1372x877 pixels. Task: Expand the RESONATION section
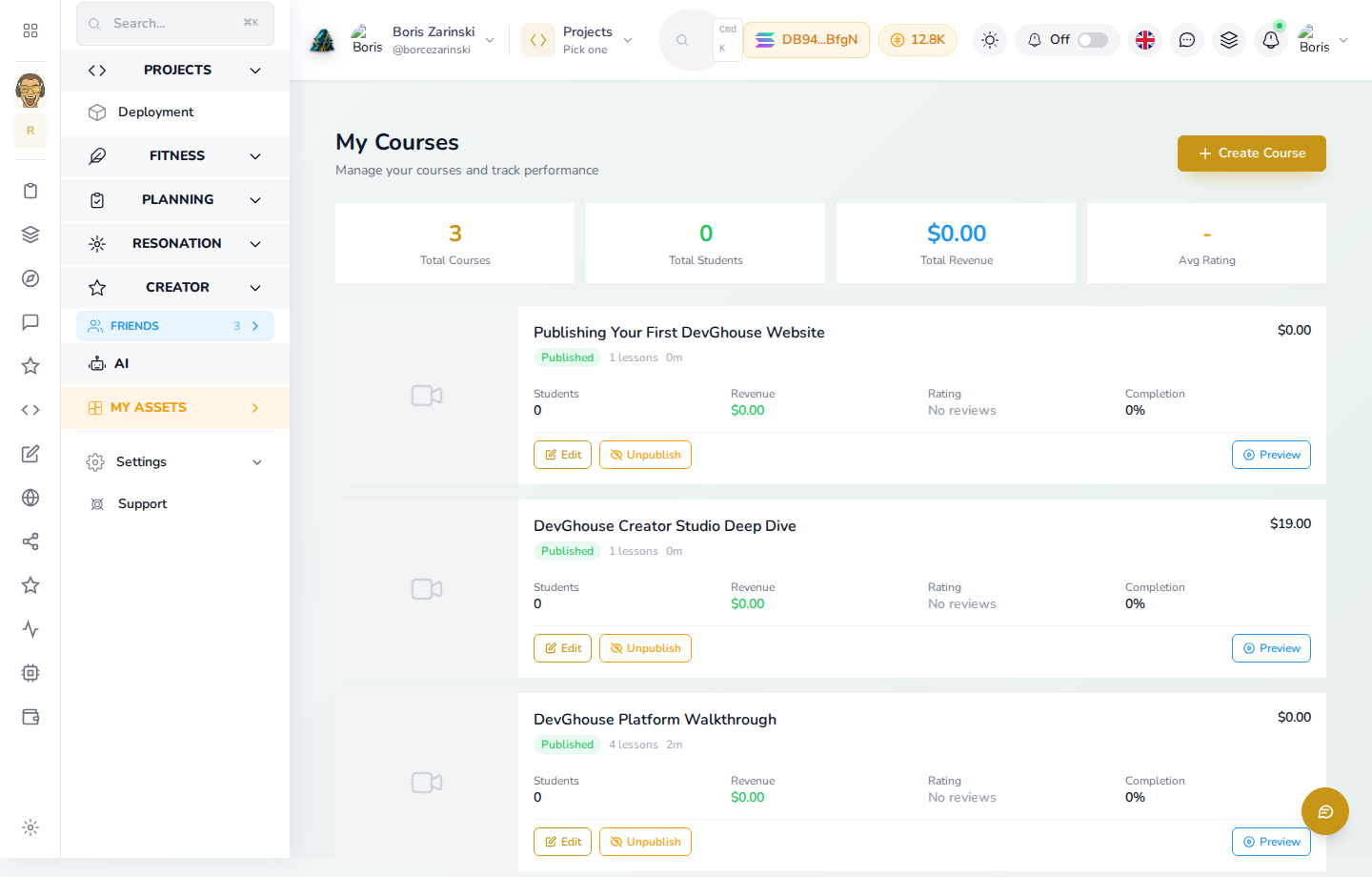coord(175,244)
